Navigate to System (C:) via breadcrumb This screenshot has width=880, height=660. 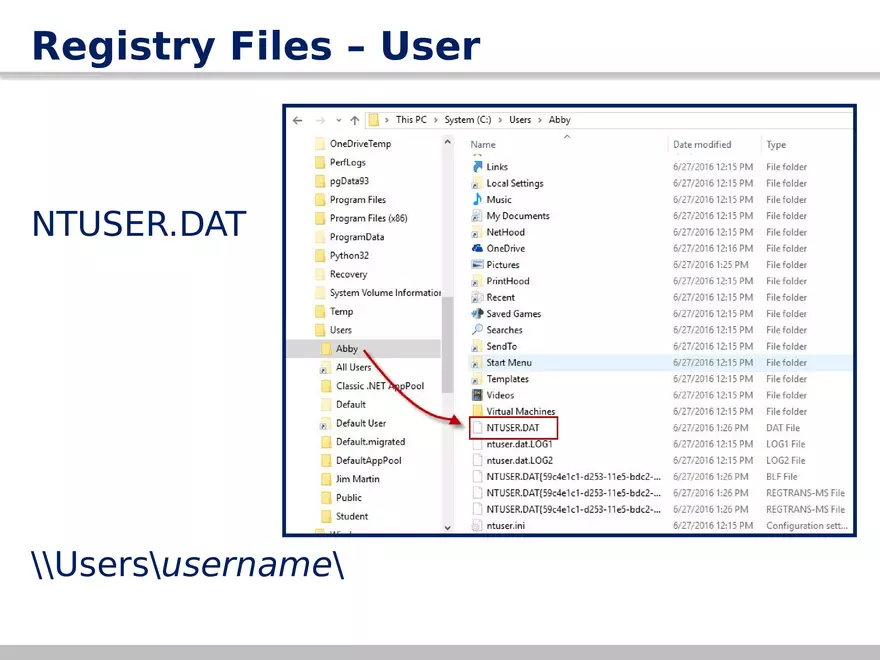point(468,119)
